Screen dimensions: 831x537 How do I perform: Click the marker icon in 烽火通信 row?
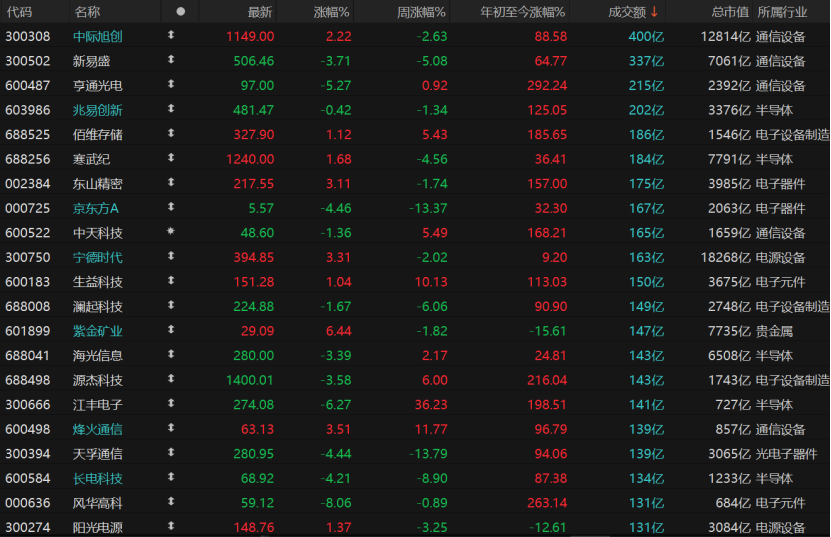171,428
